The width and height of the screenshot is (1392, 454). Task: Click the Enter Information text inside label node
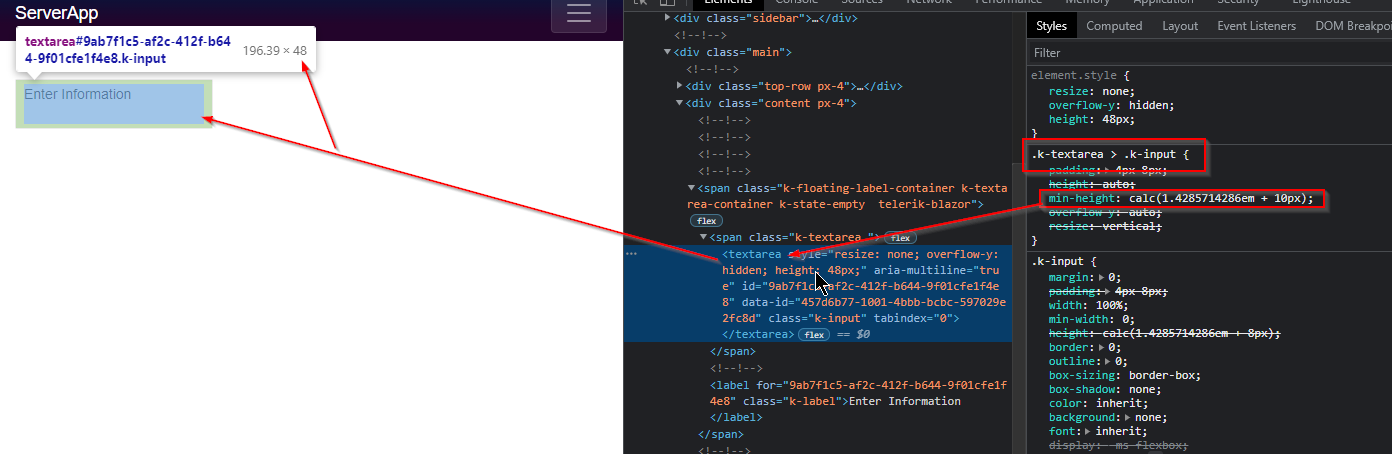pyautogui.click(x=905, y=401)
